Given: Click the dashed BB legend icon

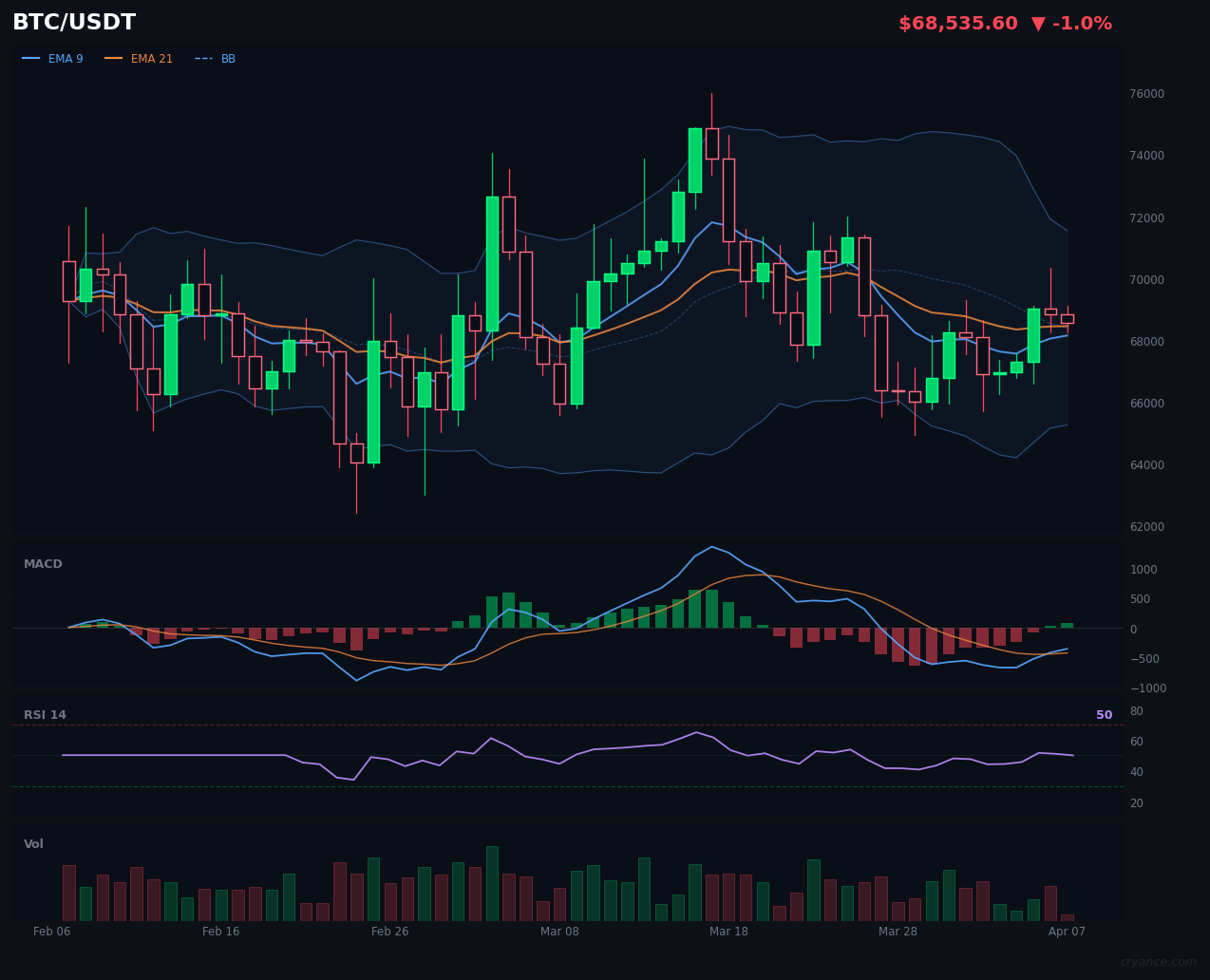Looking at the screenshot, I should pos(205,58).
